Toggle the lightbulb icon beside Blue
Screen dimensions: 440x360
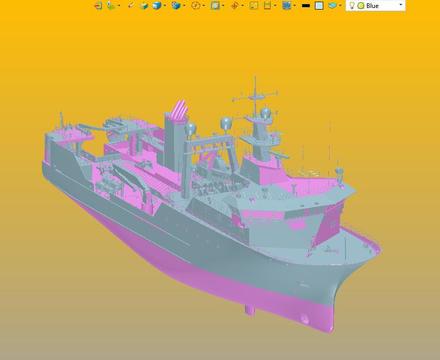[352, 6]
